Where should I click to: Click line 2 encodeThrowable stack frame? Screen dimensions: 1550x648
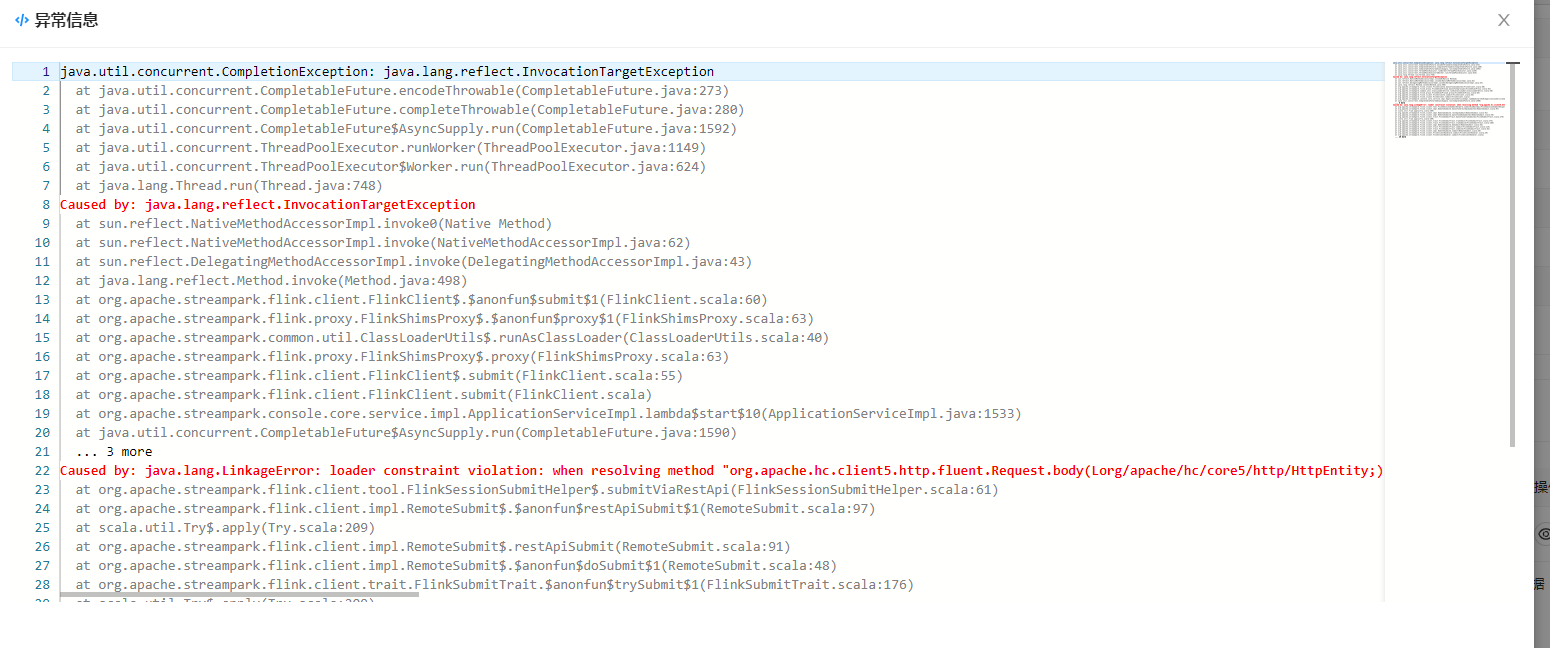click(x=402, y=91)
